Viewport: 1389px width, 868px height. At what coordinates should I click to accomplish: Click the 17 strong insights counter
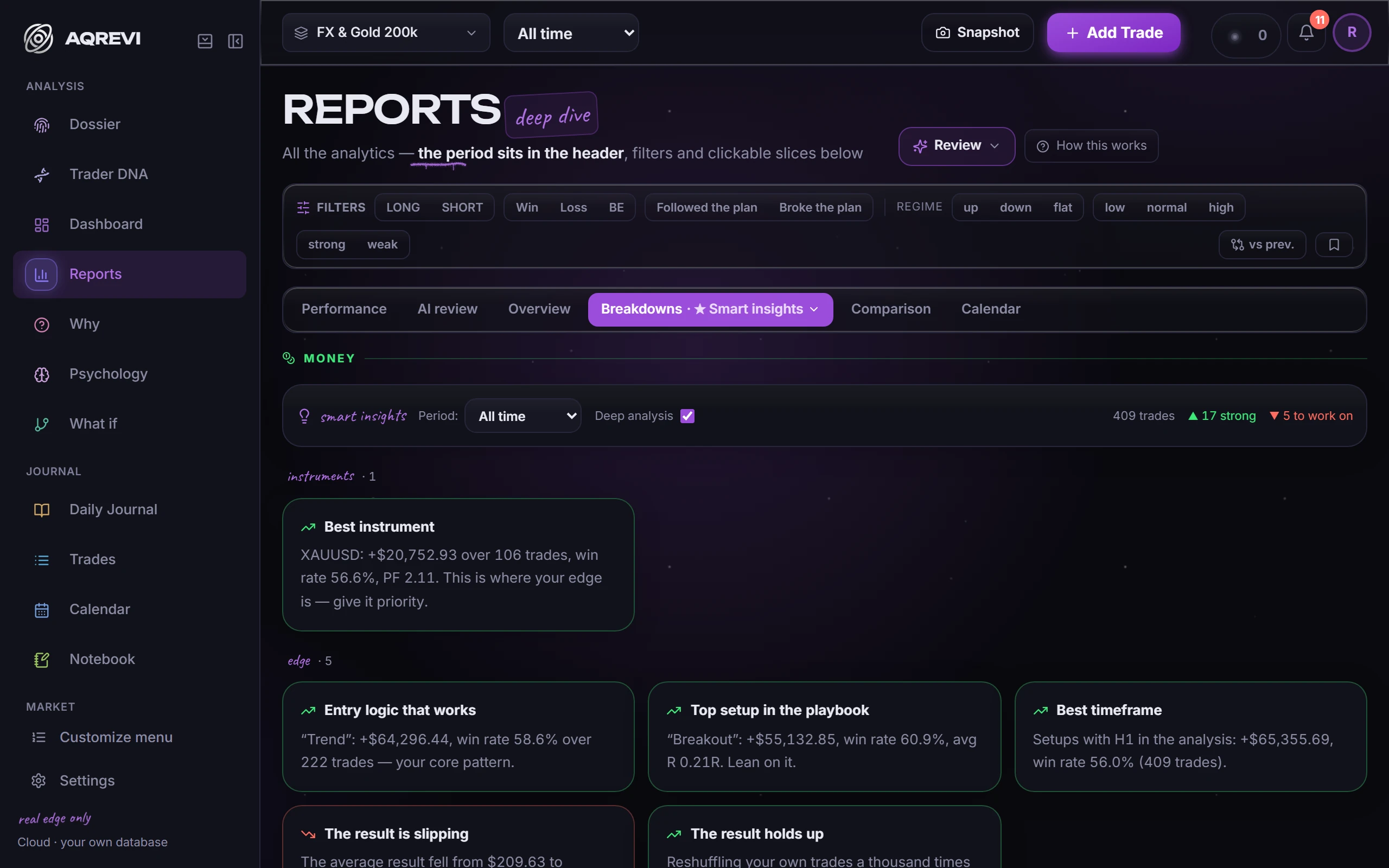tap(1222, 416)
